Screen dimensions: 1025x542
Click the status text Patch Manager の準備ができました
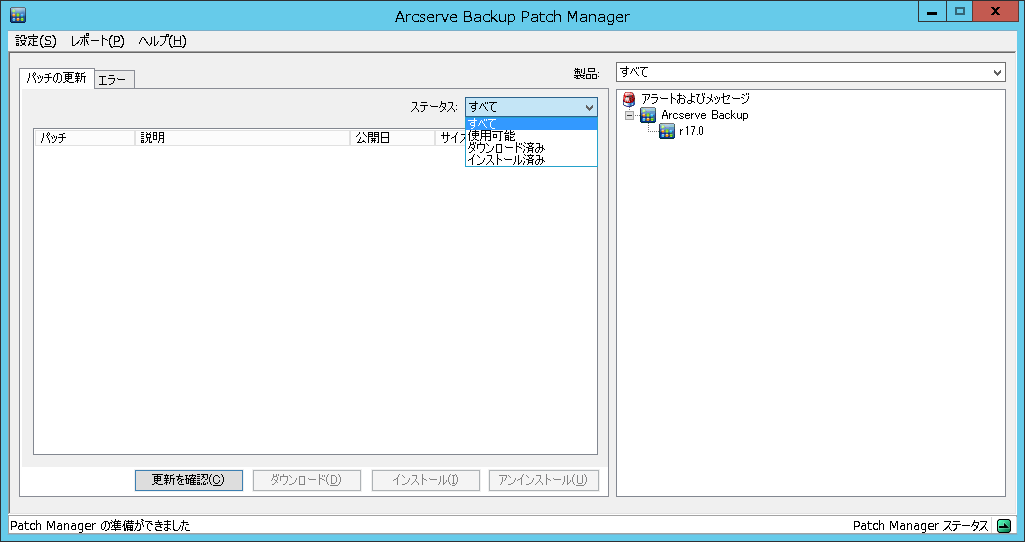(x=100, y=526)
